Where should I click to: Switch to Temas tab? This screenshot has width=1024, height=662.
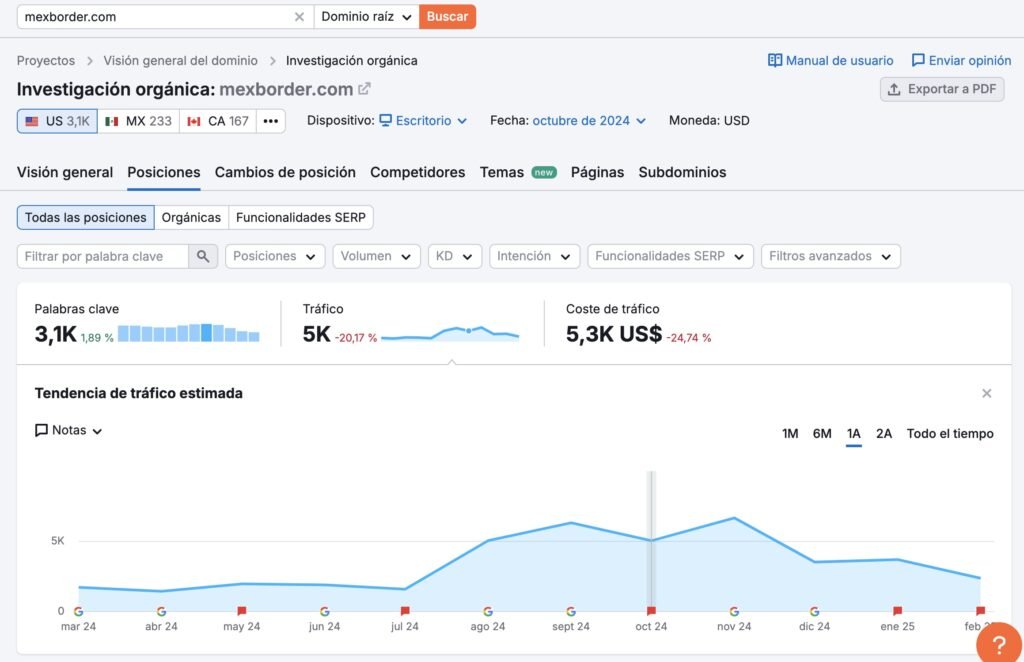pyautogui.click(x=518, y=172)
